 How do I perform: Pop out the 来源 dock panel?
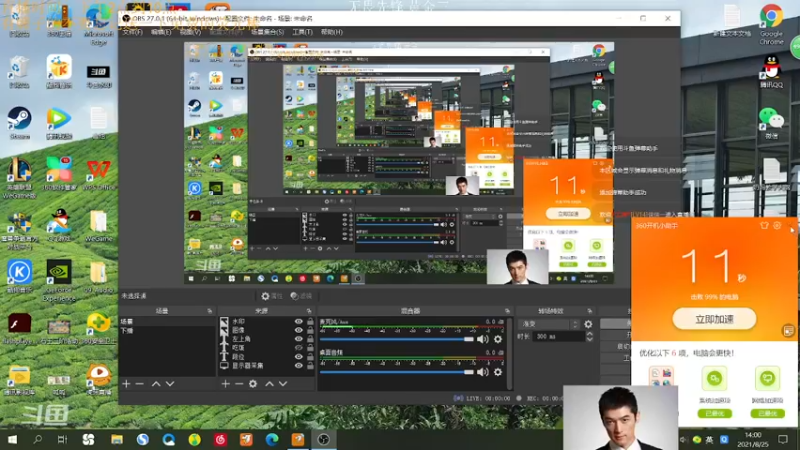tap(309, 311)
